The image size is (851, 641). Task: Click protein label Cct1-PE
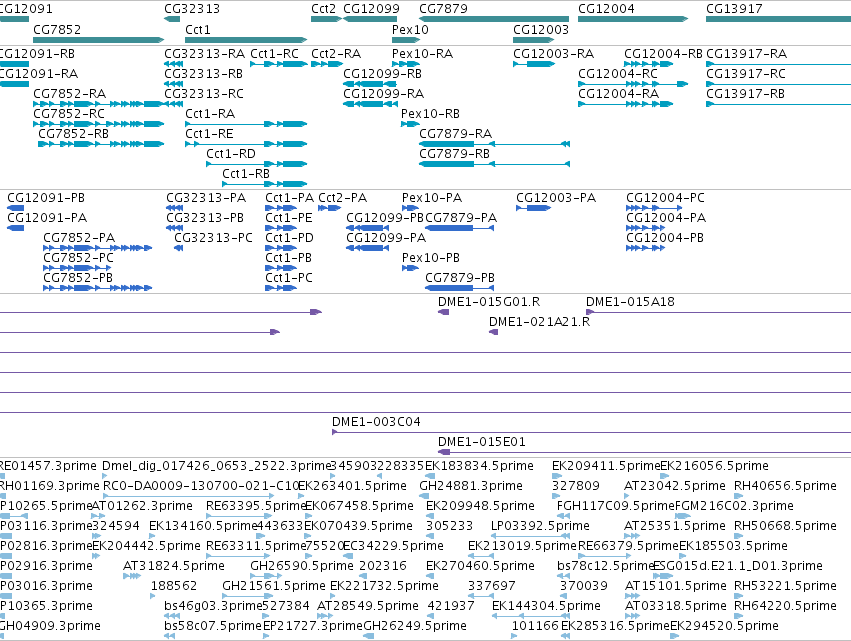click(x=289, y=218)
